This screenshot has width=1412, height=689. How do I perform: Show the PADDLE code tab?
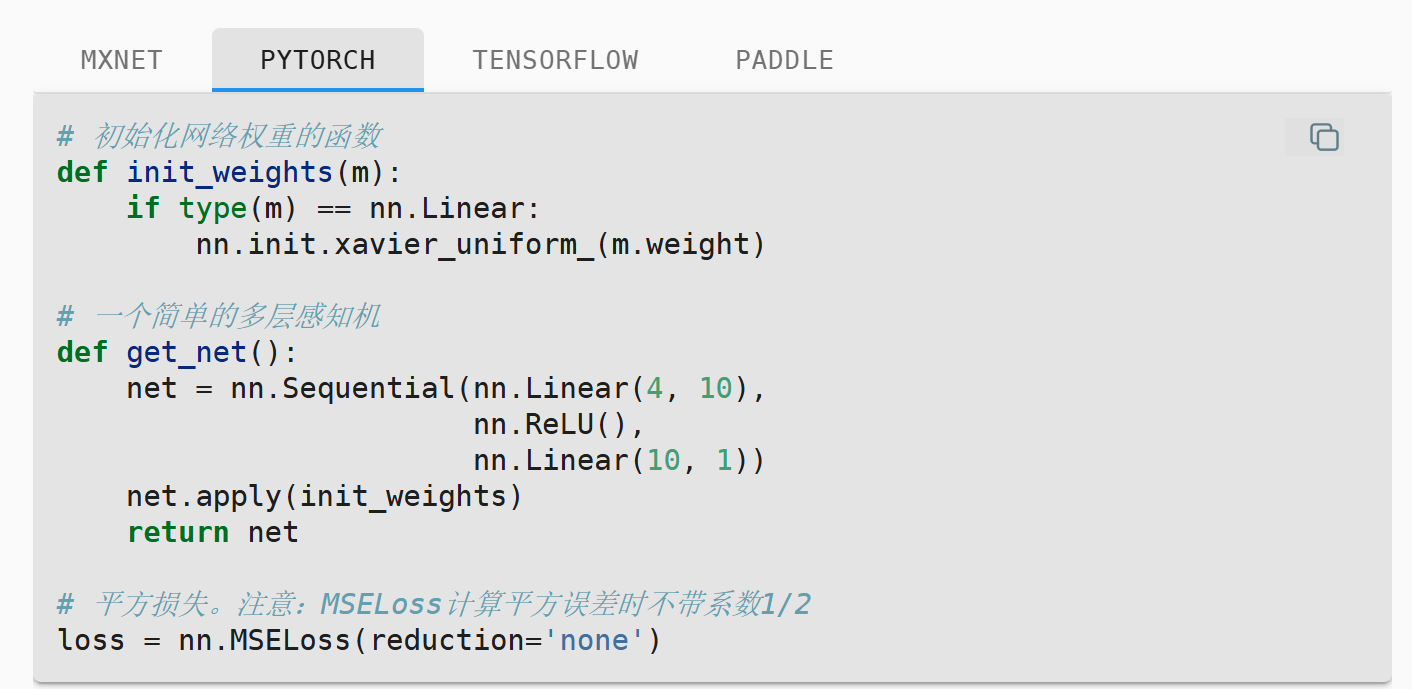point(784,60)
